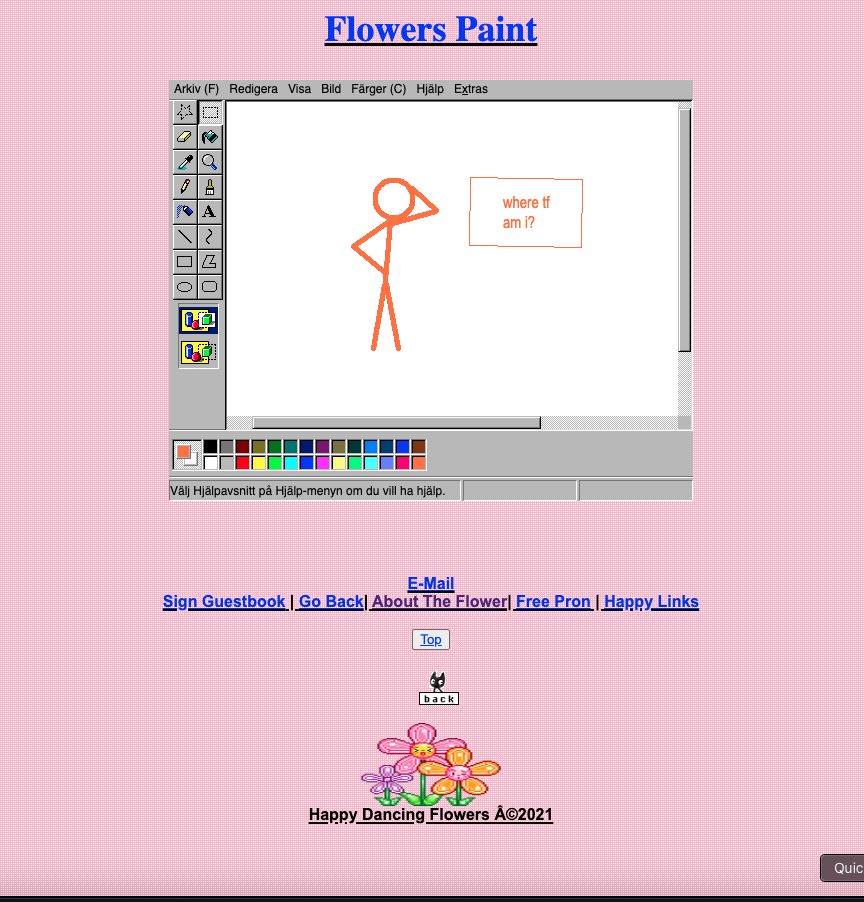Click the Sign Guestbook link
This screenshot has height=902, width=864.
pyautogui.click(x=224, y=602)
